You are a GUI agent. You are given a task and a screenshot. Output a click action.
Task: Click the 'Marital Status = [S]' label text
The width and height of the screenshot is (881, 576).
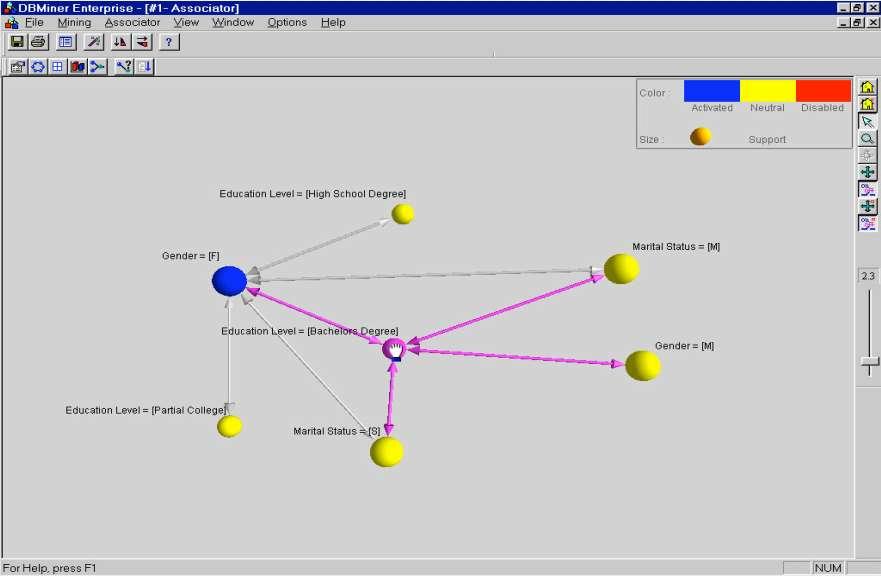(x=337, y=431)
